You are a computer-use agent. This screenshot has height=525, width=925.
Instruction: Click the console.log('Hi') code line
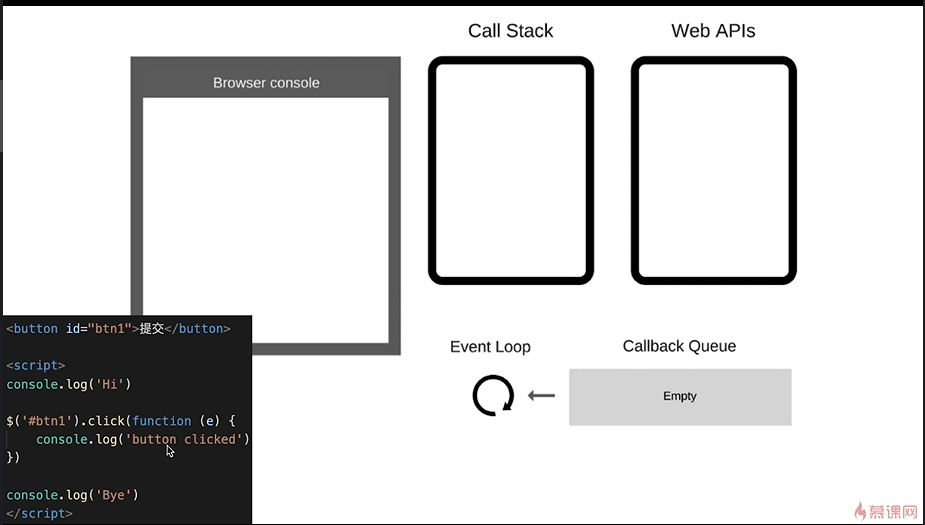pyautogui.click(x=69, y=384)
